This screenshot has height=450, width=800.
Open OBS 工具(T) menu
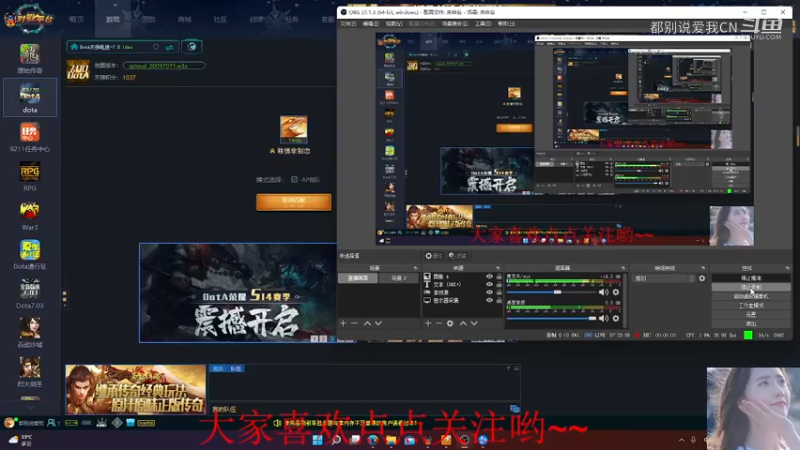(x=483, y=24)
